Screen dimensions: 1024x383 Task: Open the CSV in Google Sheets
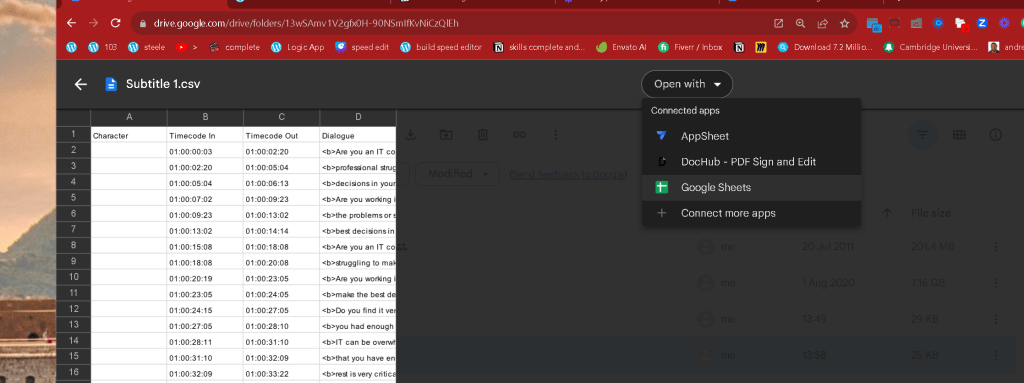[x=751, y=187]
